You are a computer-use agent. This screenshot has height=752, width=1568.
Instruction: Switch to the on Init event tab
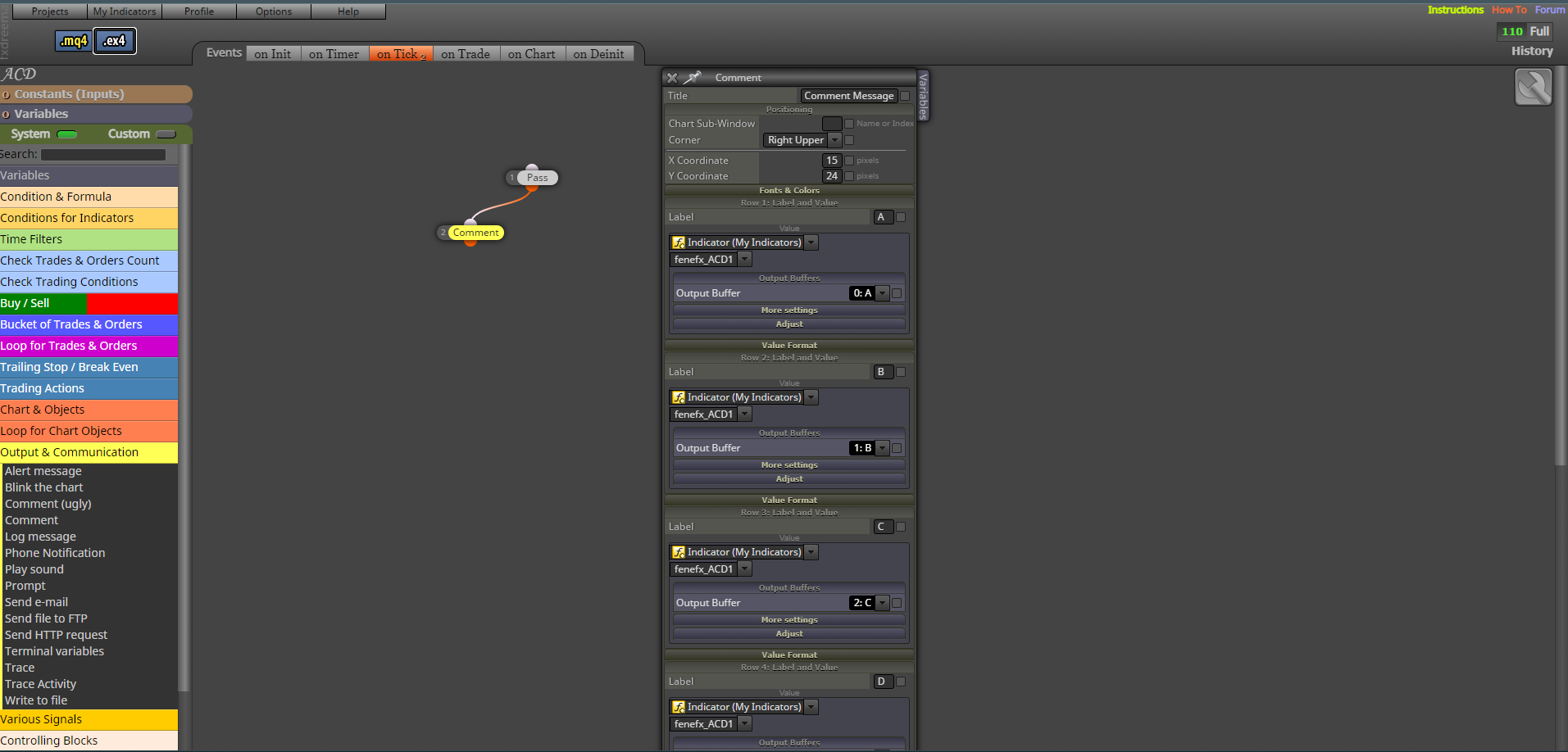(x=273, y=54)
